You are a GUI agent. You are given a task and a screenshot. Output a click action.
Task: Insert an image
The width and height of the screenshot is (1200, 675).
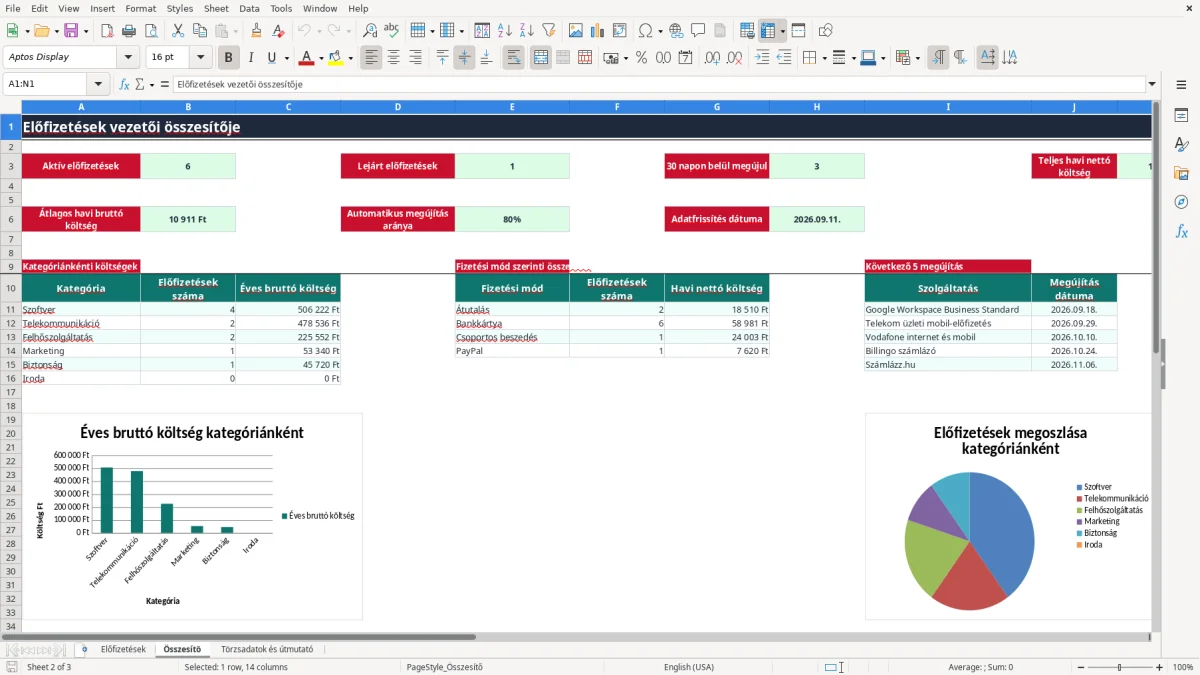click(x=575, y=31)
